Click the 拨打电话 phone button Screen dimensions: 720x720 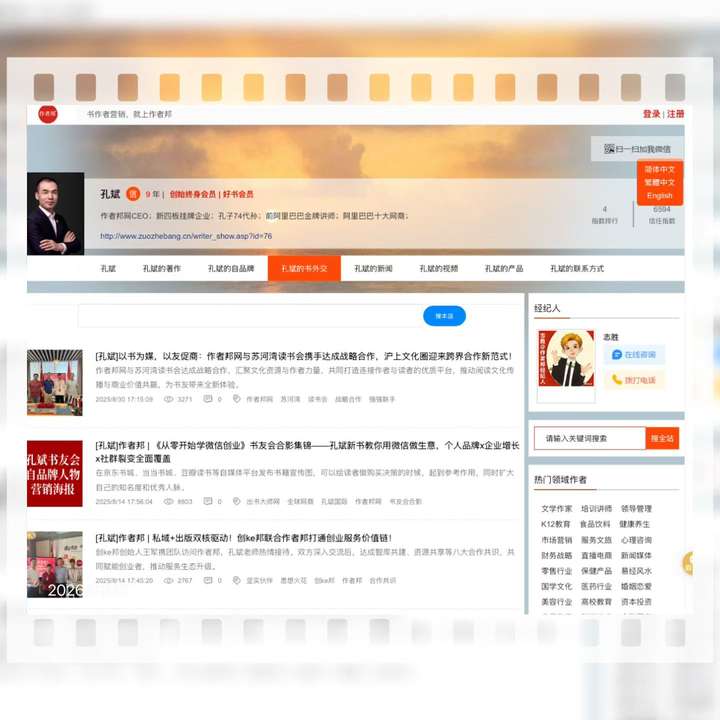(x=634, y=380)
